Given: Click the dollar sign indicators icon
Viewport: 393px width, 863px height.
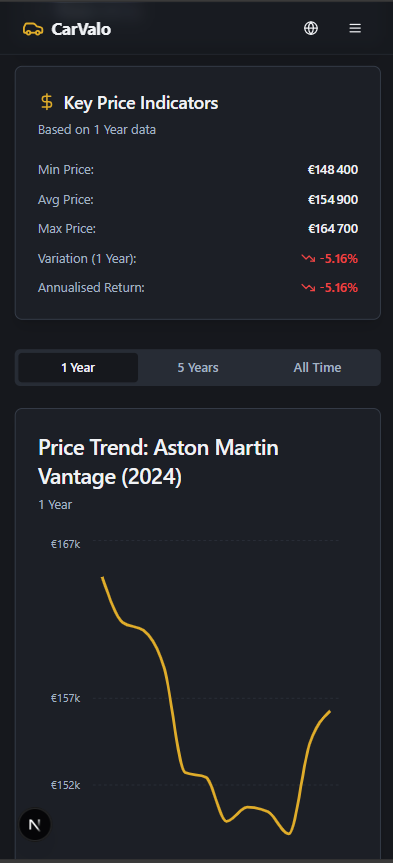Looking at the screenshot, I should (x=47, y=102).
